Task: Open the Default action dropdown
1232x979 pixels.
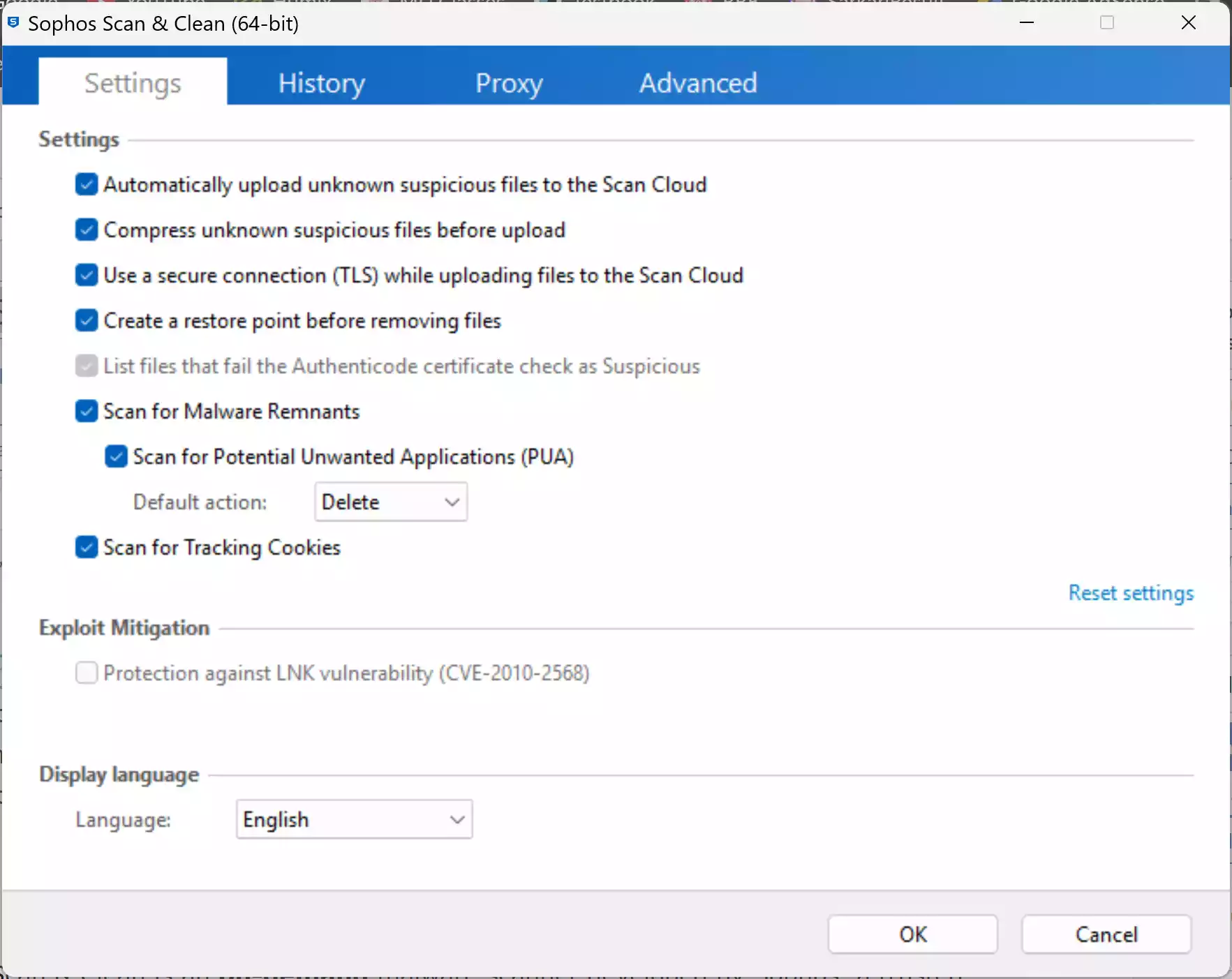Action: point(390,502)
